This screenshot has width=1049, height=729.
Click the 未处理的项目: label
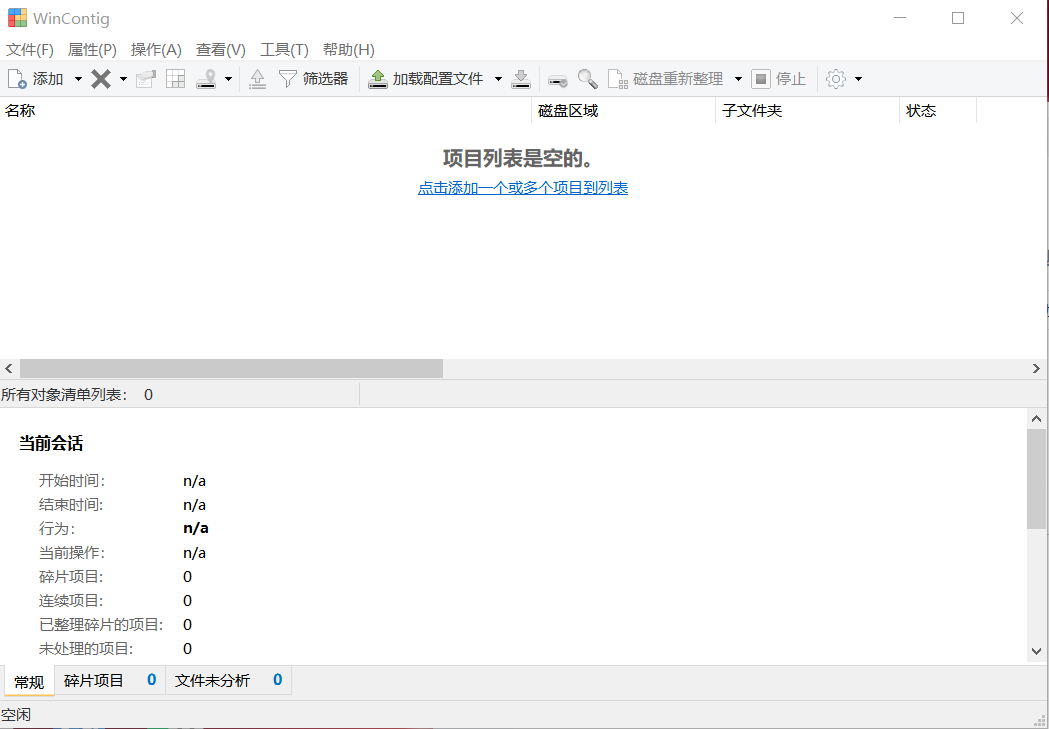pos(86,649)
